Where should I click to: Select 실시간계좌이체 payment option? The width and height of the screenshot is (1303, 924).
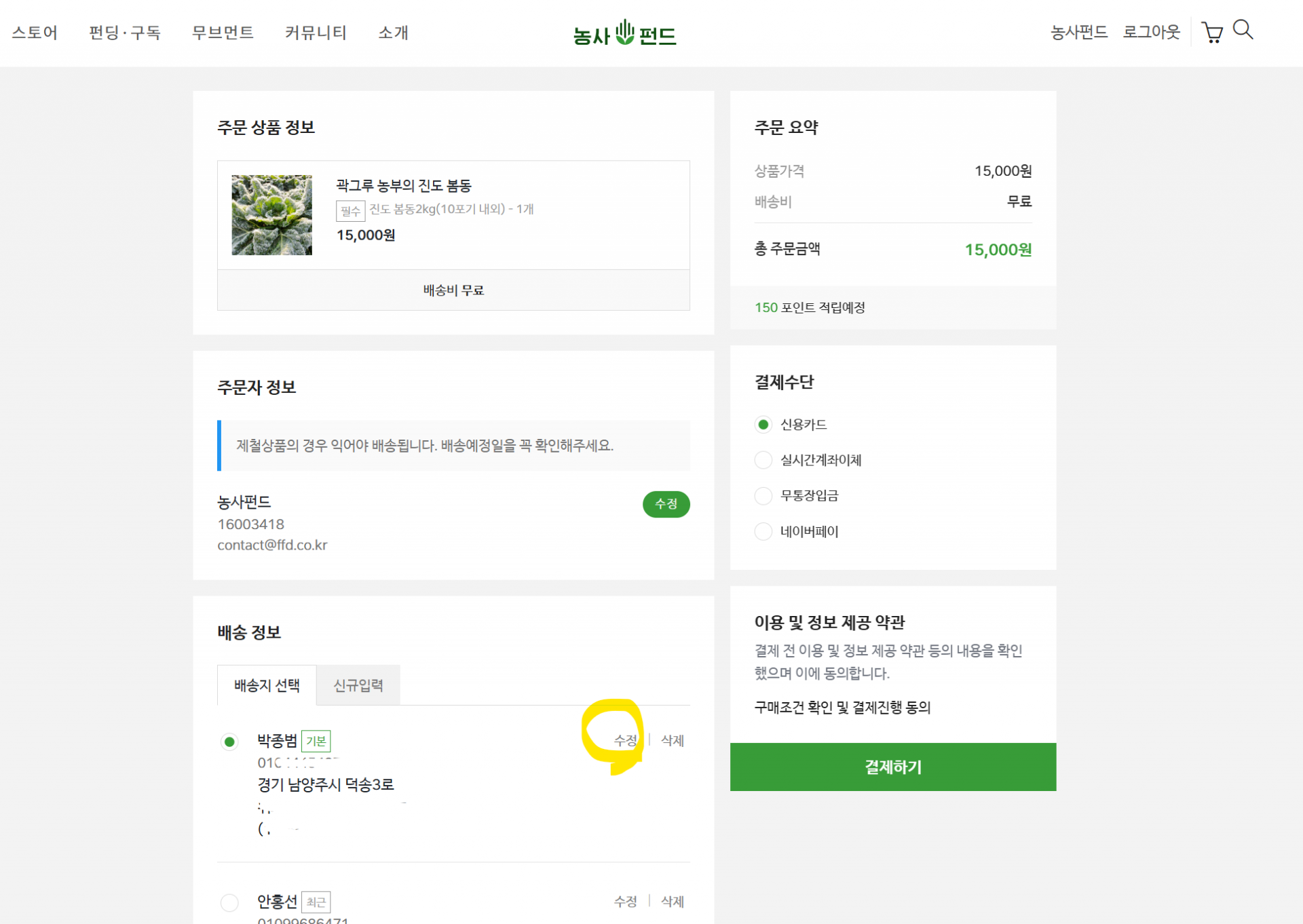pos(763,460)
